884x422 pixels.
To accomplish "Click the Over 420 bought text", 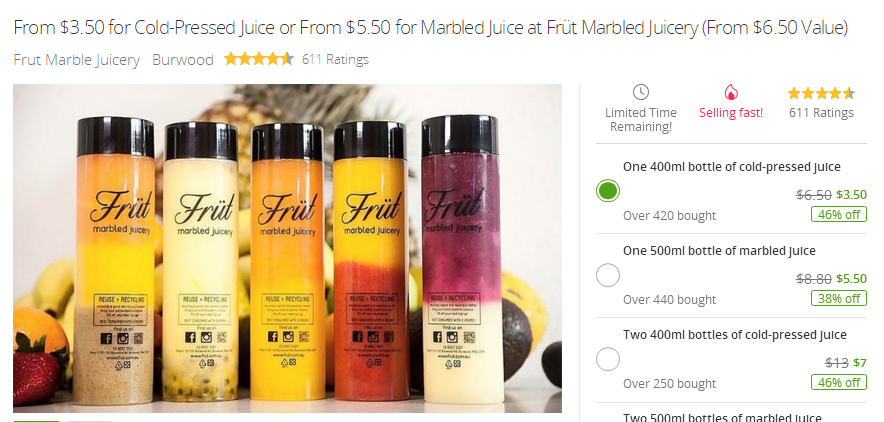I will click(669, 216).
